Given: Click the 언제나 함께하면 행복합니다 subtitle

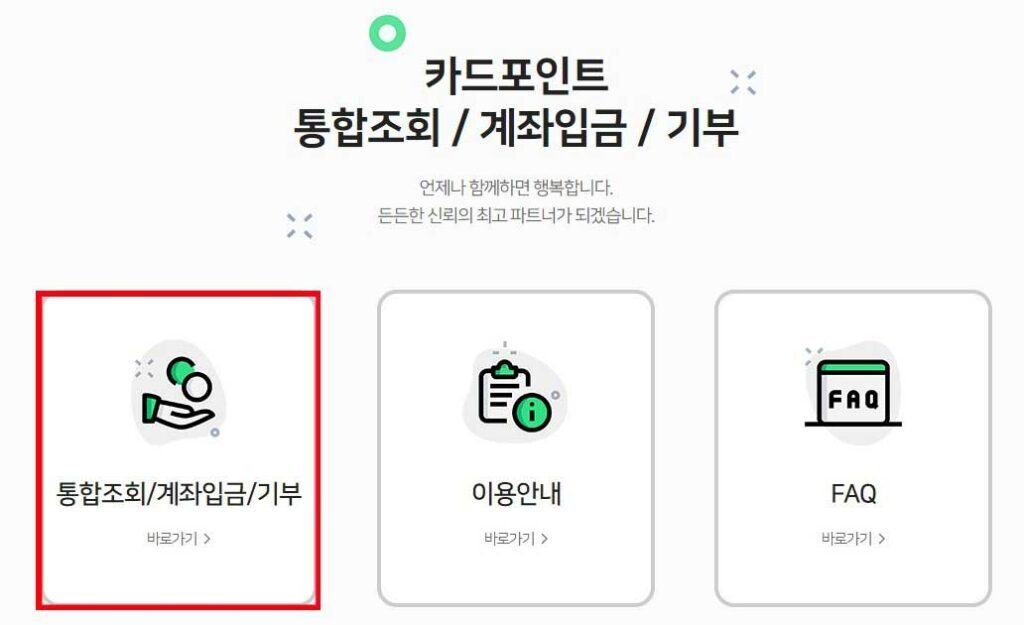Looking at the screenshot, I should point(516,188).
